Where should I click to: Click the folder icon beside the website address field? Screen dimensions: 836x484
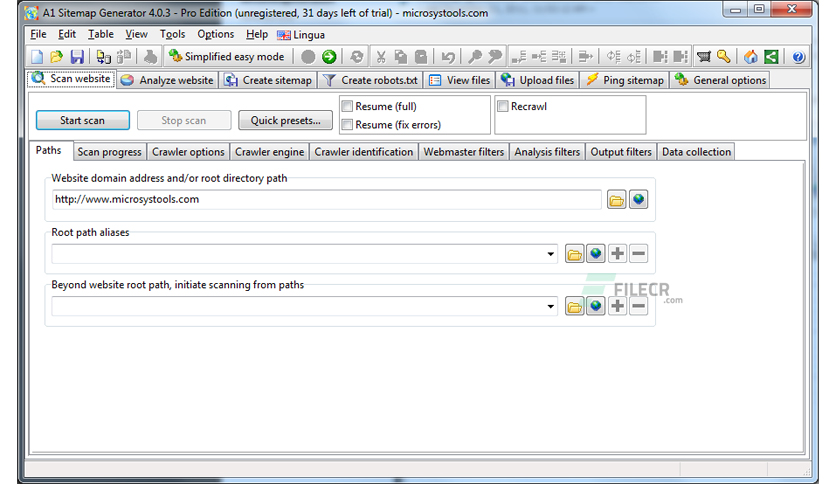point(616,200)
